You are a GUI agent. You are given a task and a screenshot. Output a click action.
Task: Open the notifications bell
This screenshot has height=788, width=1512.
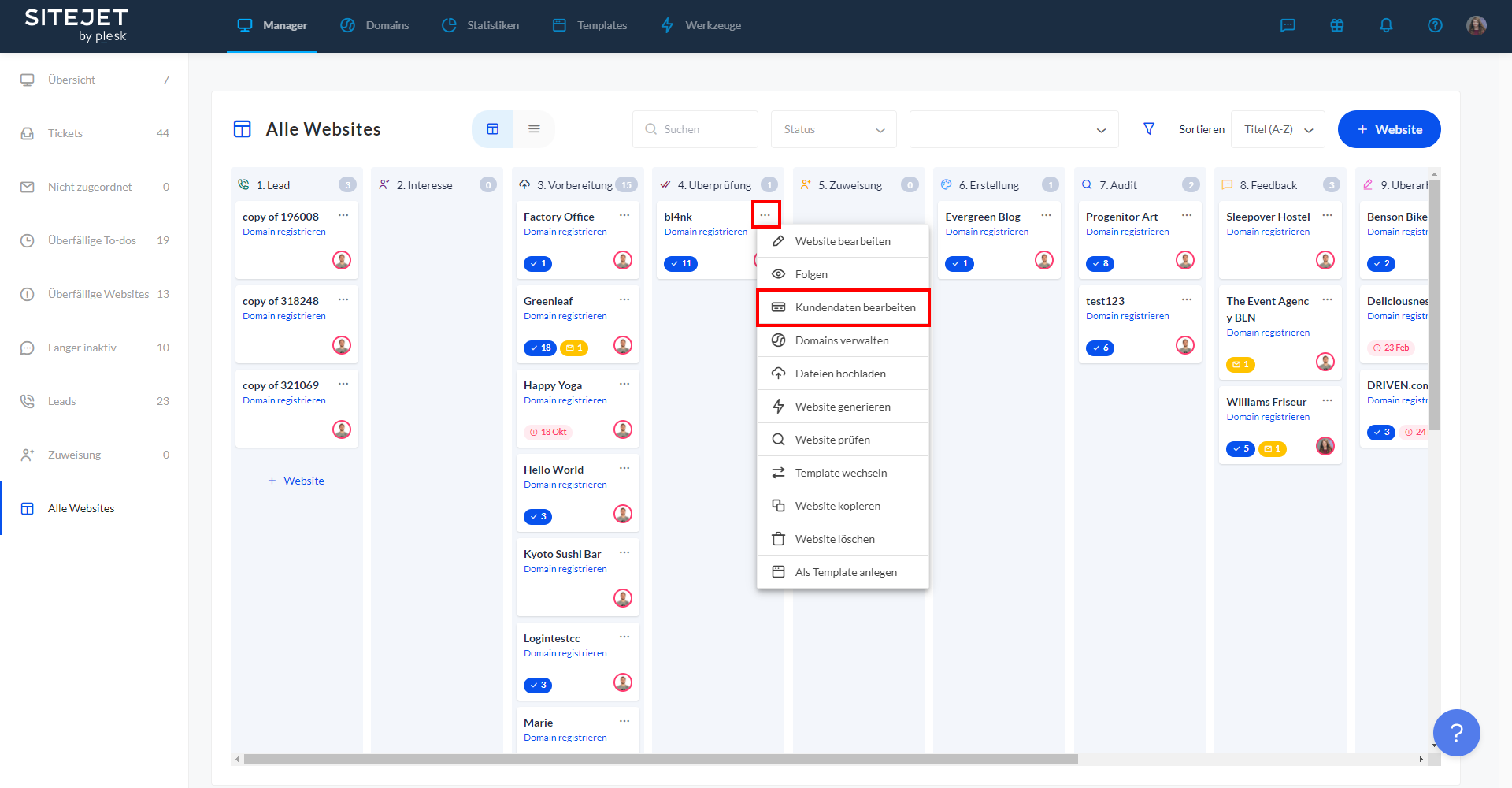(1386, 25)
